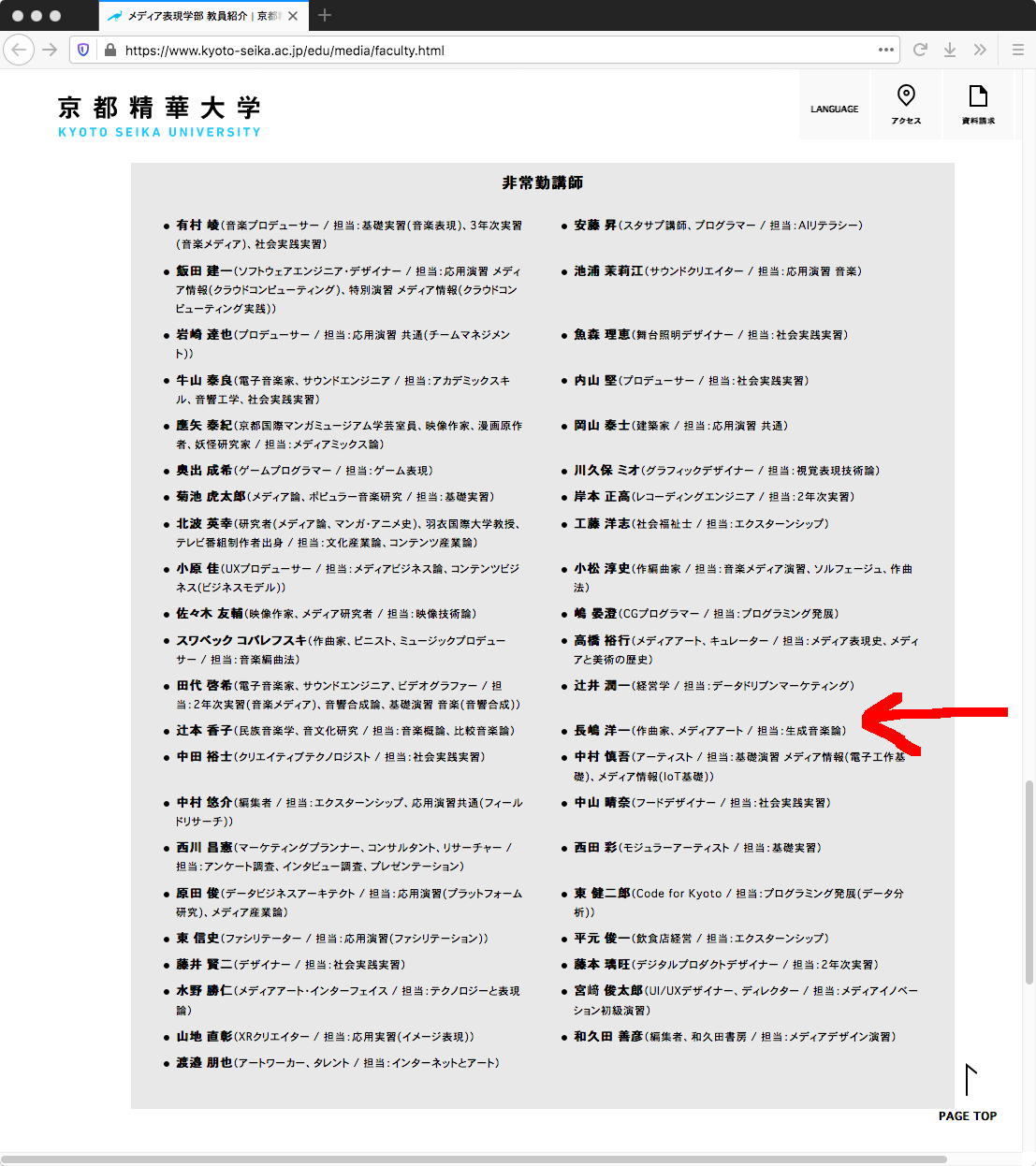Click the LANGUAGE menu item

pos(835,109)
